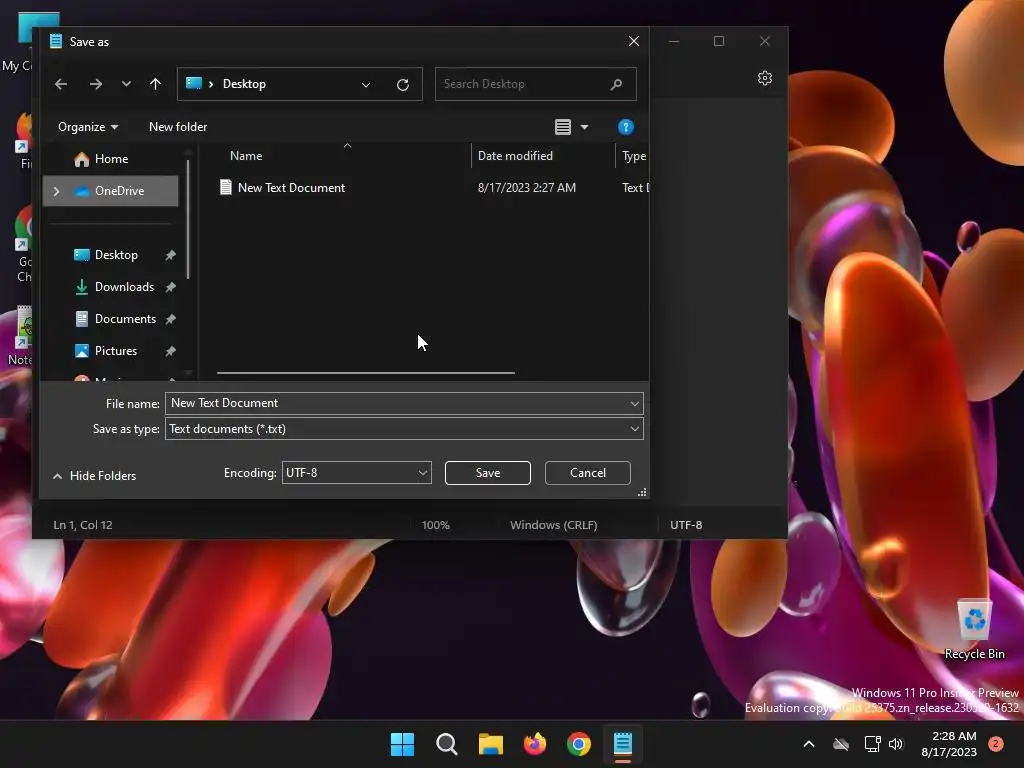Open the clock and date panel
Image resolution: width=1024 pixels, height=768 pixels.
click(x=949, y=744)
